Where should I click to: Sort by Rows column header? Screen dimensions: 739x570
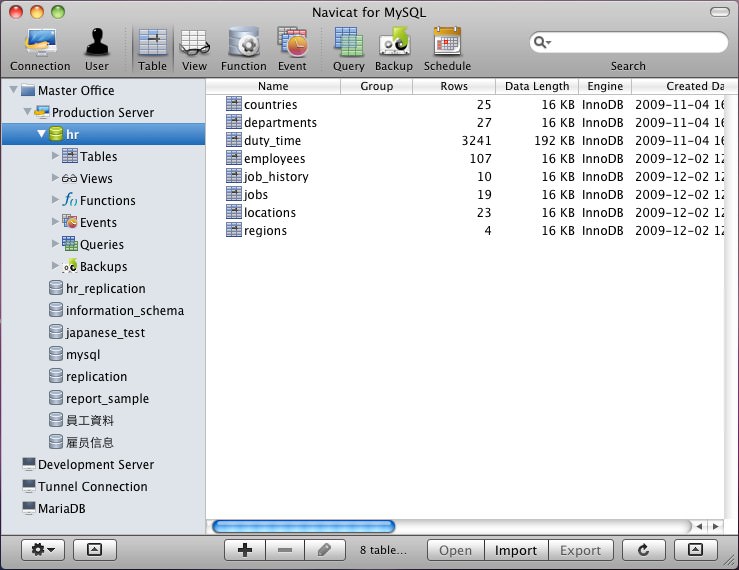coord(454,86)
